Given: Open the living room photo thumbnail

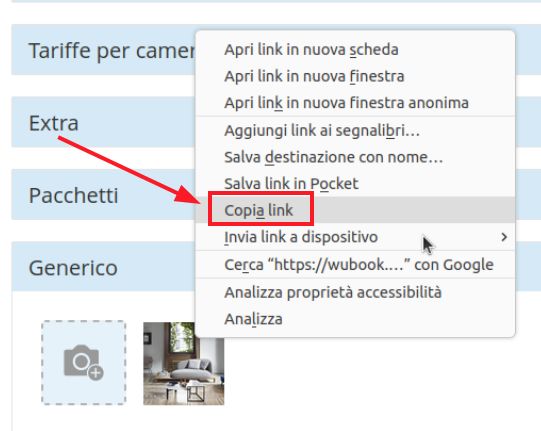Looking at the screenshot, I should coord(184,364).
